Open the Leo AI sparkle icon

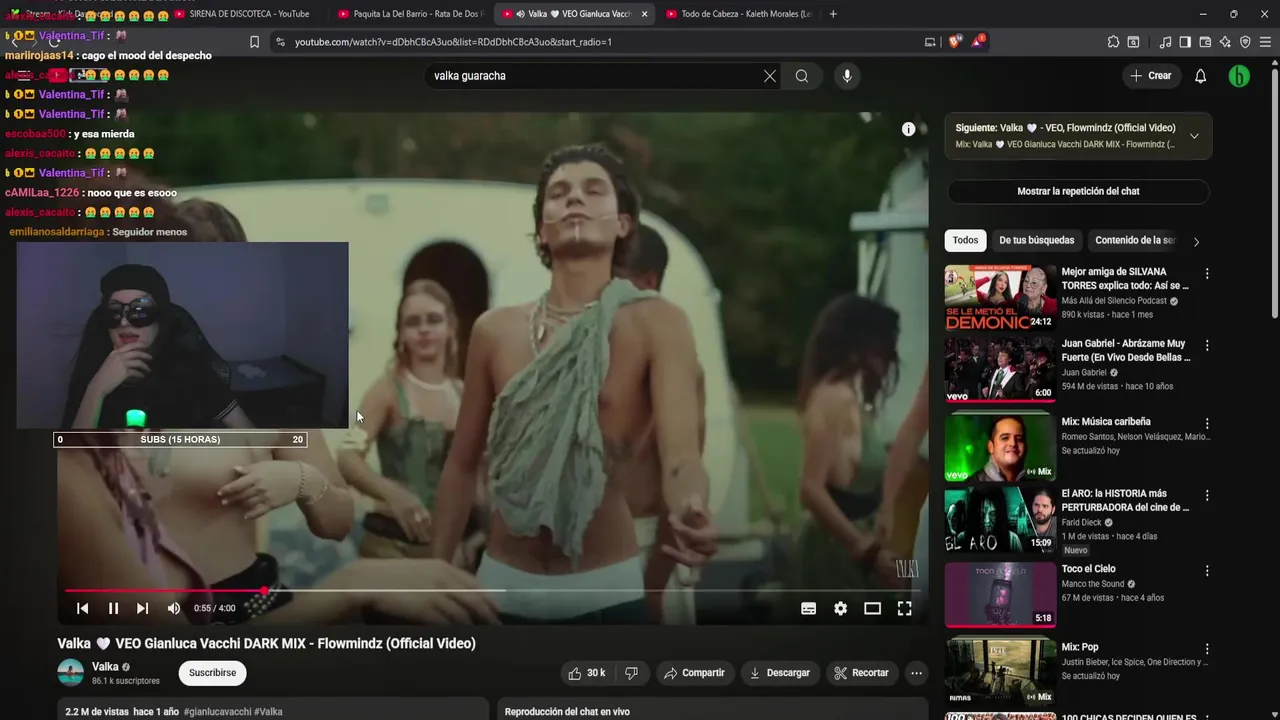click(x=1225, y=42)
